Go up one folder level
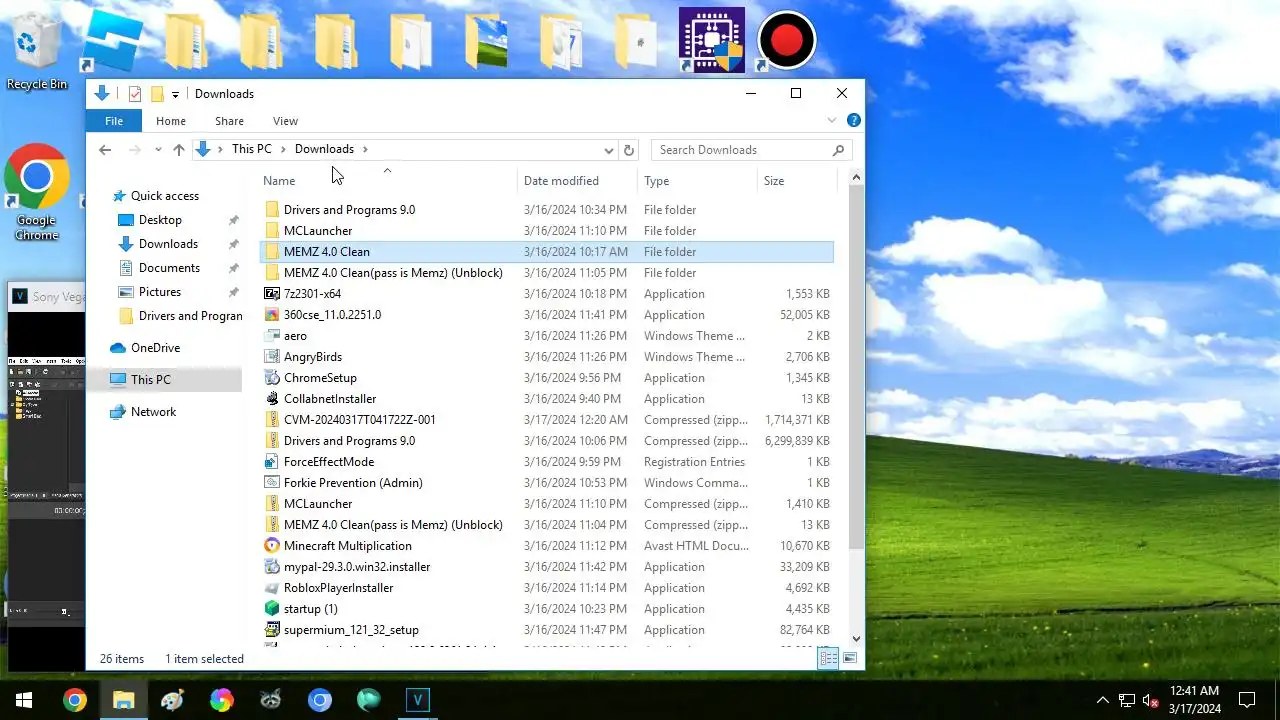 click(x=179, y=150)
